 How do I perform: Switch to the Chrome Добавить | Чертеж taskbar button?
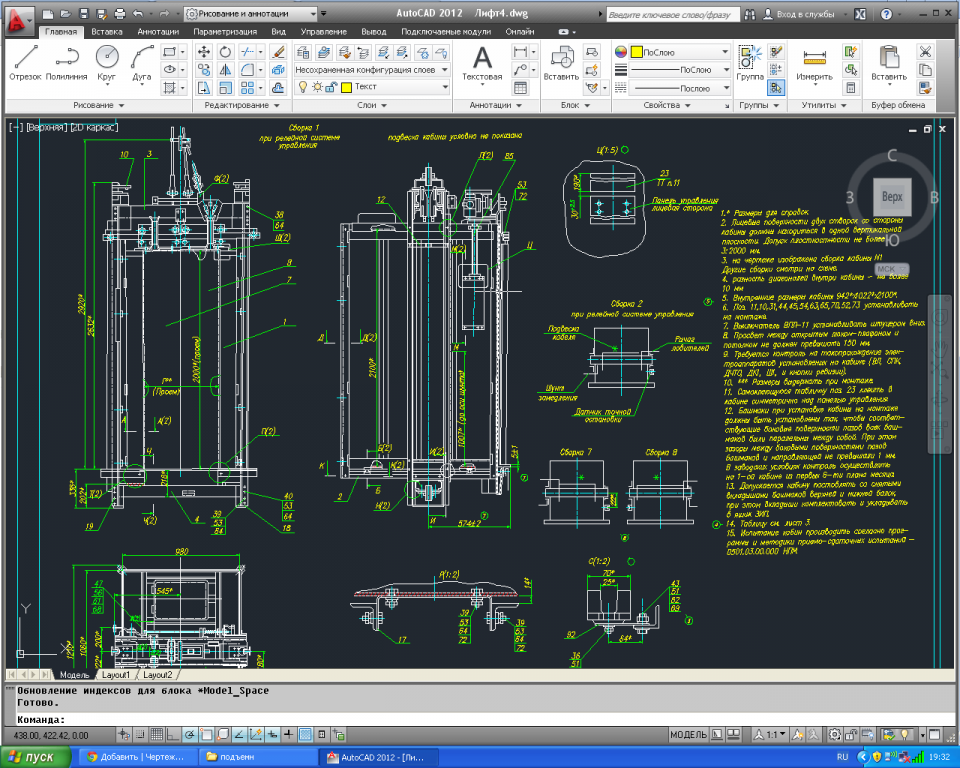139,757
